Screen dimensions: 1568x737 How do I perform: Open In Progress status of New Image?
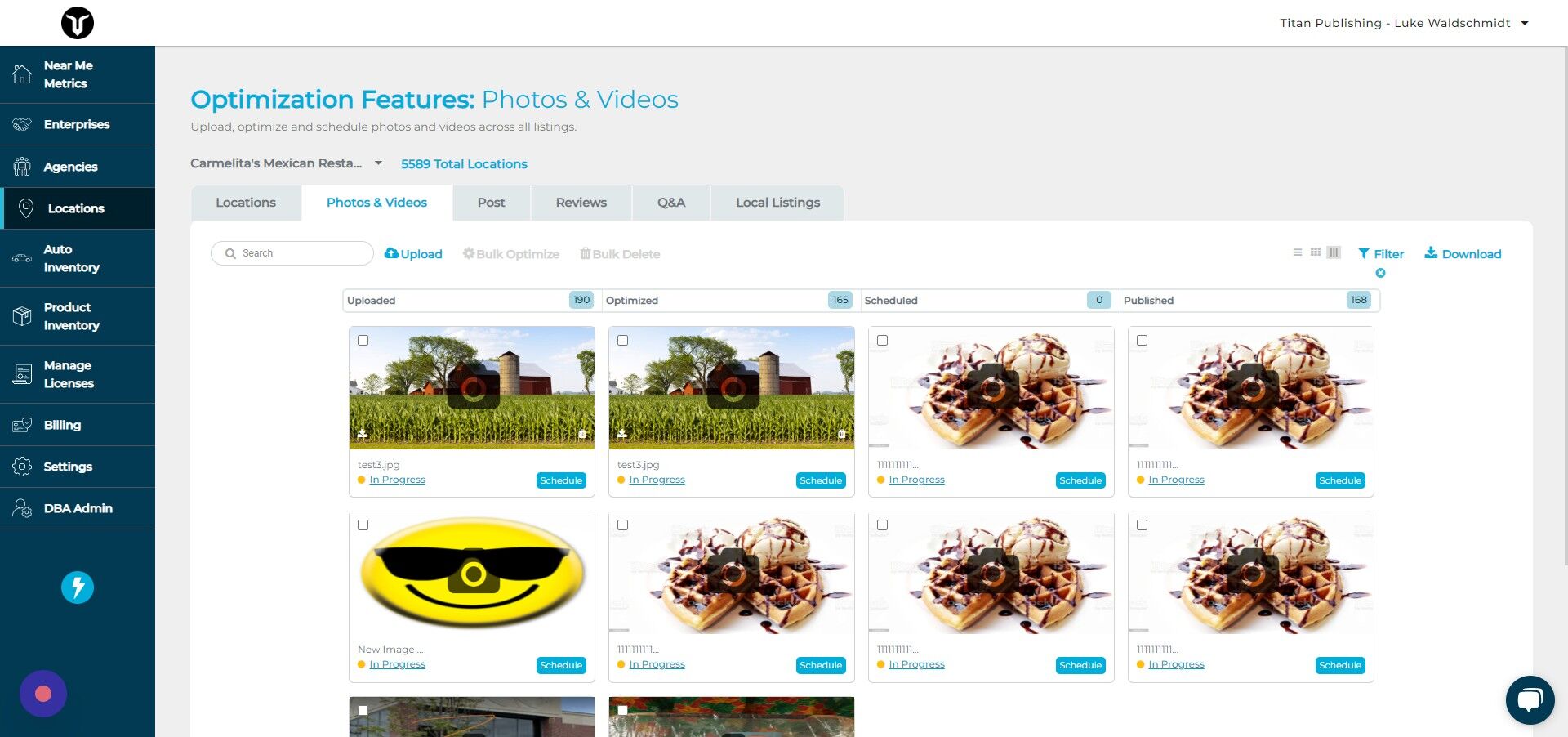point(397,664)
